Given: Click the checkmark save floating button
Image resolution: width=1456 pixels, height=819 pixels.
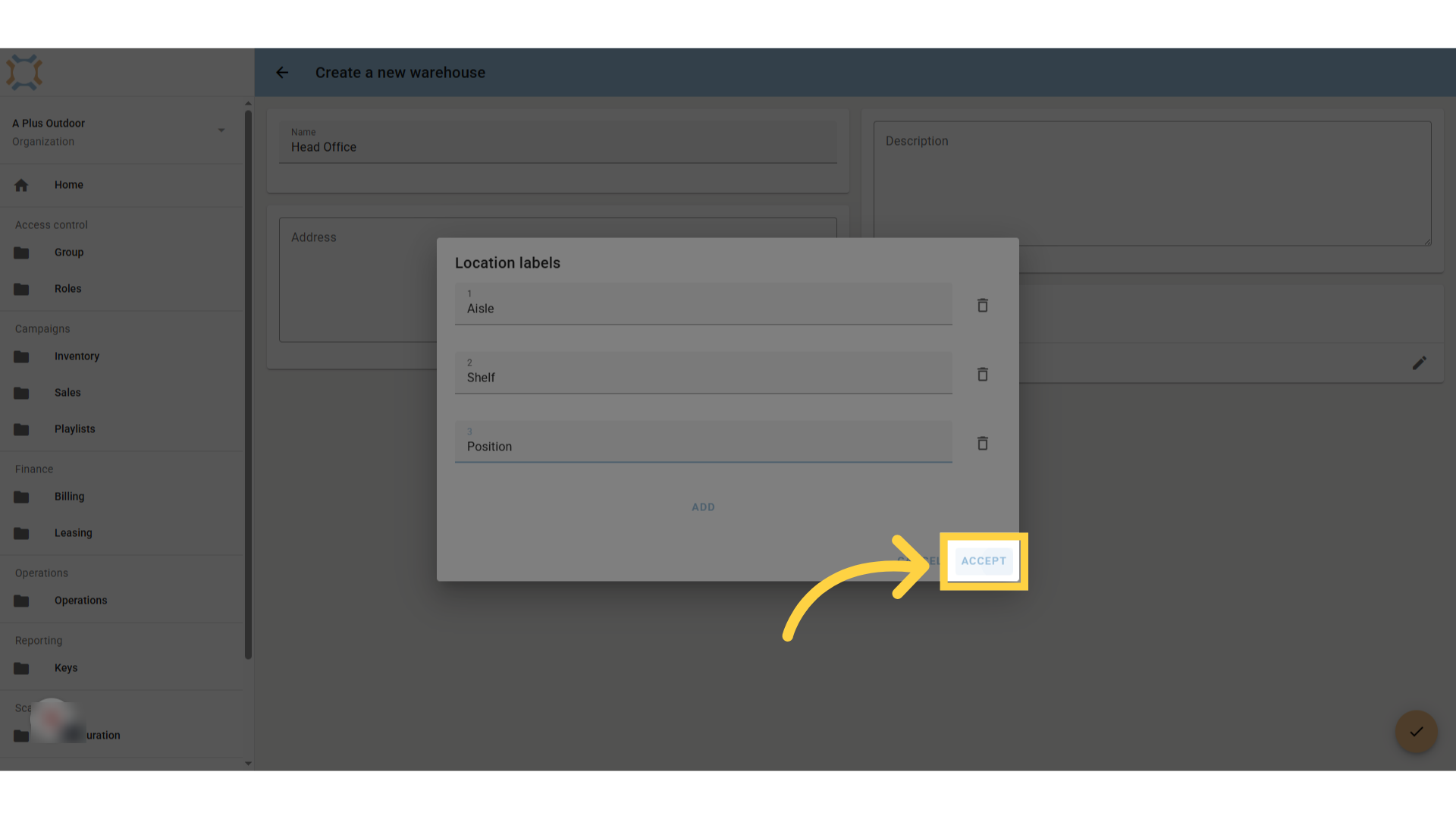Looking at the screenshot, I should [1416, 732].
